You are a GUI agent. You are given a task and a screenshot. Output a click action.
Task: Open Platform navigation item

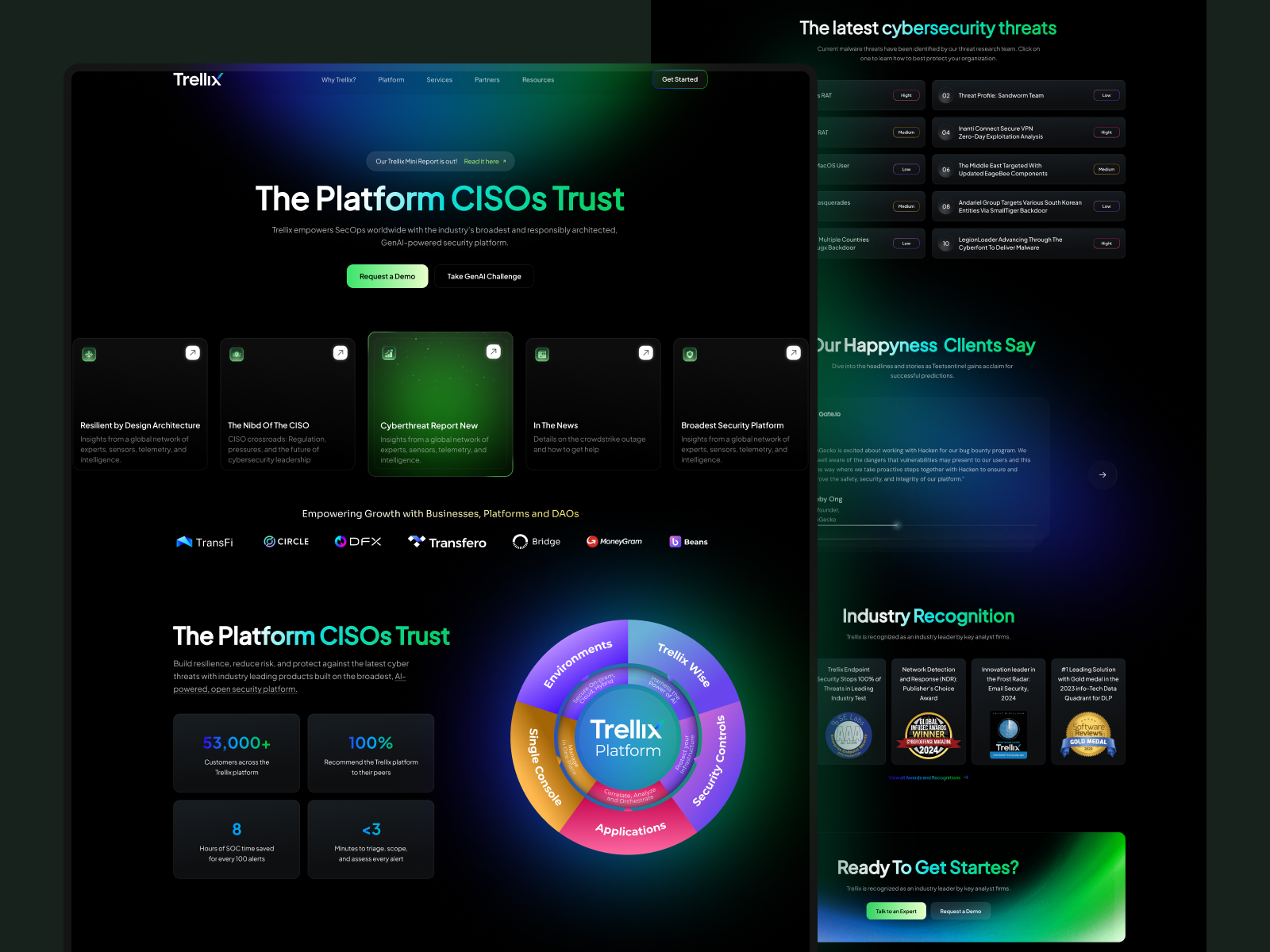pyautogui.click(x=391, y=80)
